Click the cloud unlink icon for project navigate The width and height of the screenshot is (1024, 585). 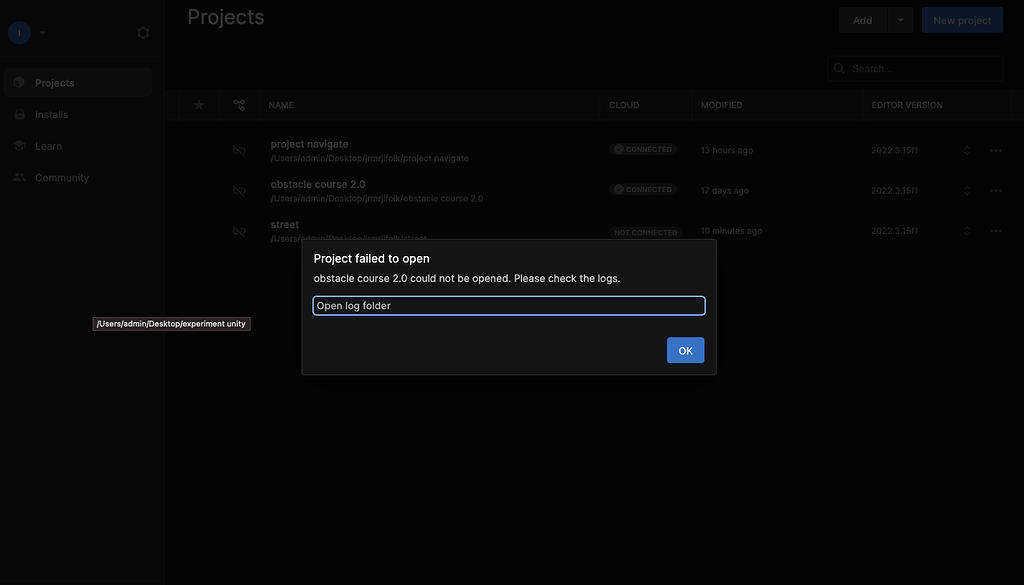(239, 150)
